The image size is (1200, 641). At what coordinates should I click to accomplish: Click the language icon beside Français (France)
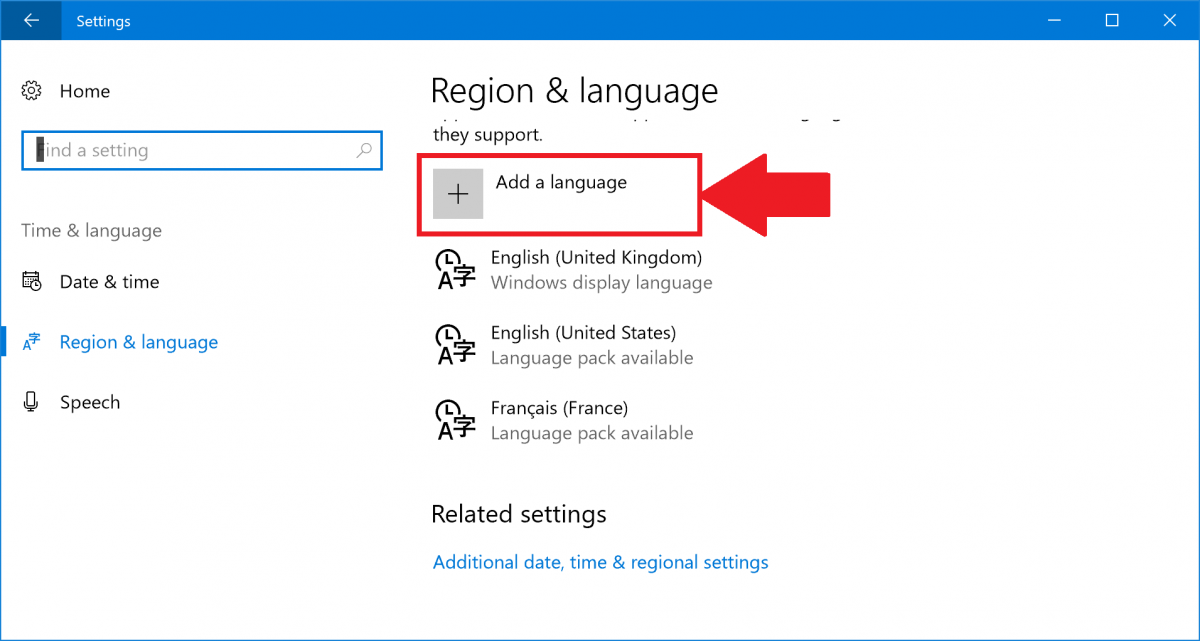point(455,420)
